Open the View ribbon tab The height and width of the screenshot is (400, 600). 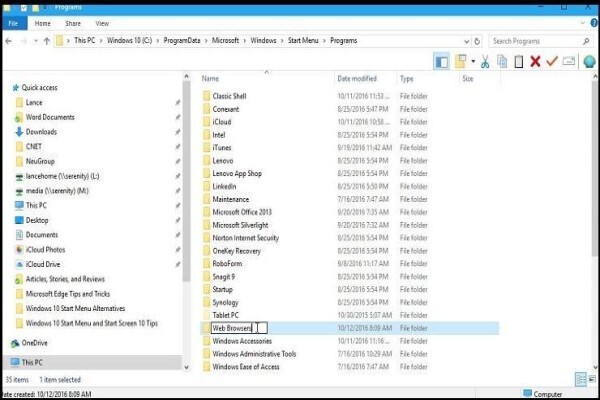click(102, 23)
